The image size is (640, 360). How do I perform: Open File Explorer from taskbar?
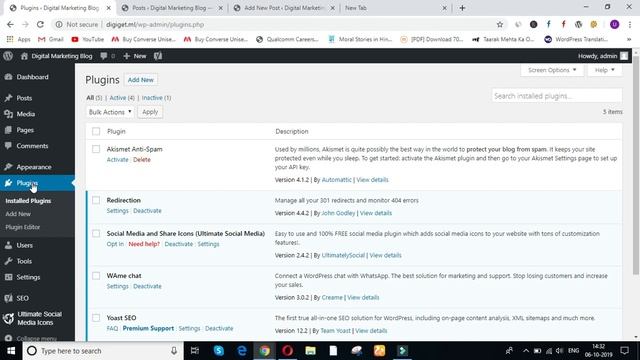[x=310, y=351]
